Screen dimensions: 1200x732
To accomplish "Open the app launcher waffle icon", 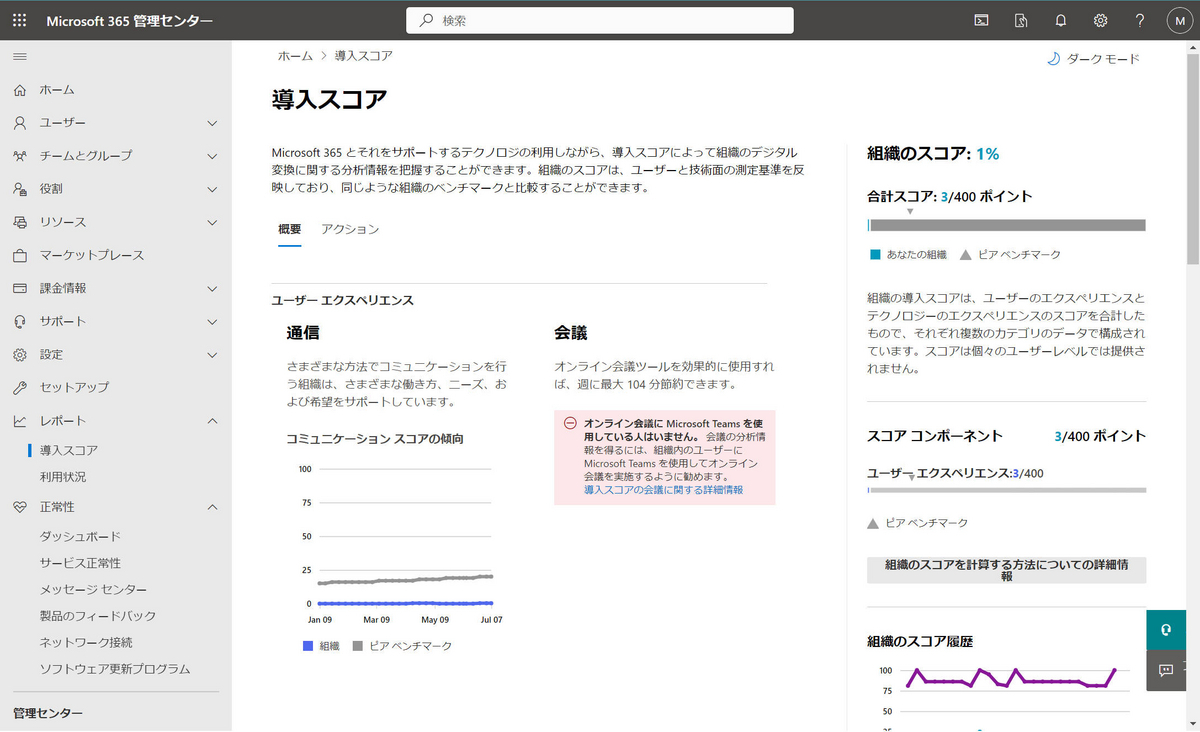I will [20, 20].
